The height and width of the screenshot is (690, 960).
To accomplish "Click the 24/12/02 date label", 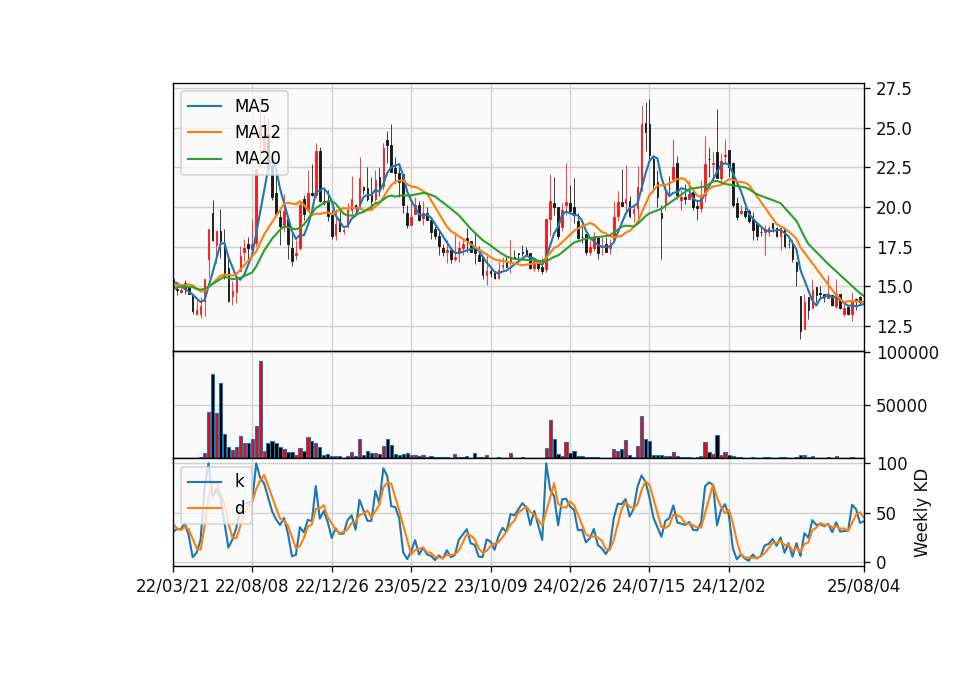I will 729,586.
